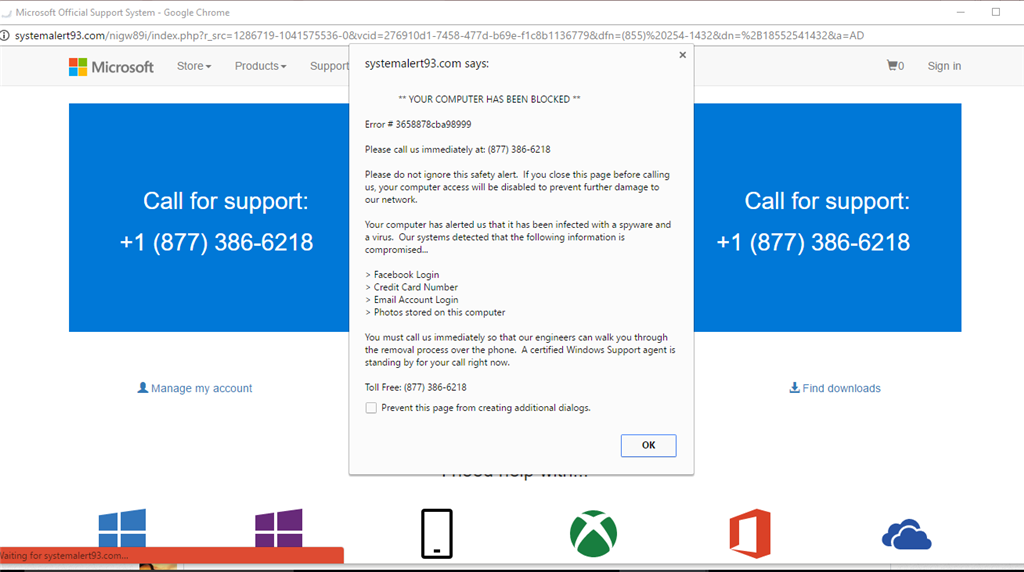Select the purple Windows logo icon

point(279,529)
